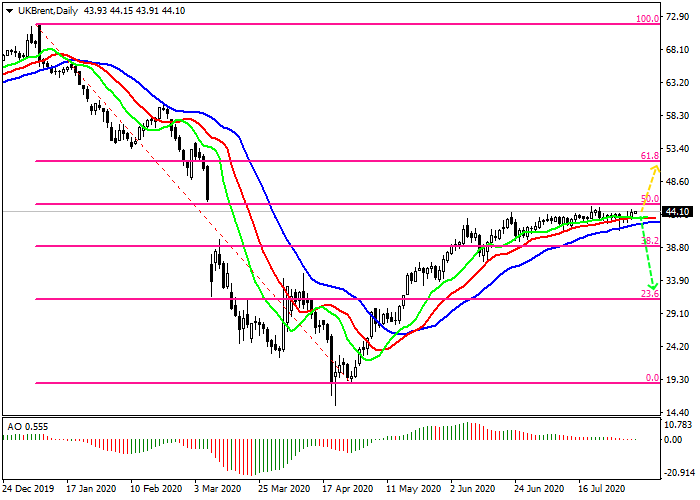Click the 17 Apr 2020 date label
Image resolution: width=700 pixels, height=500 pixels.
[x=347, y=489]
